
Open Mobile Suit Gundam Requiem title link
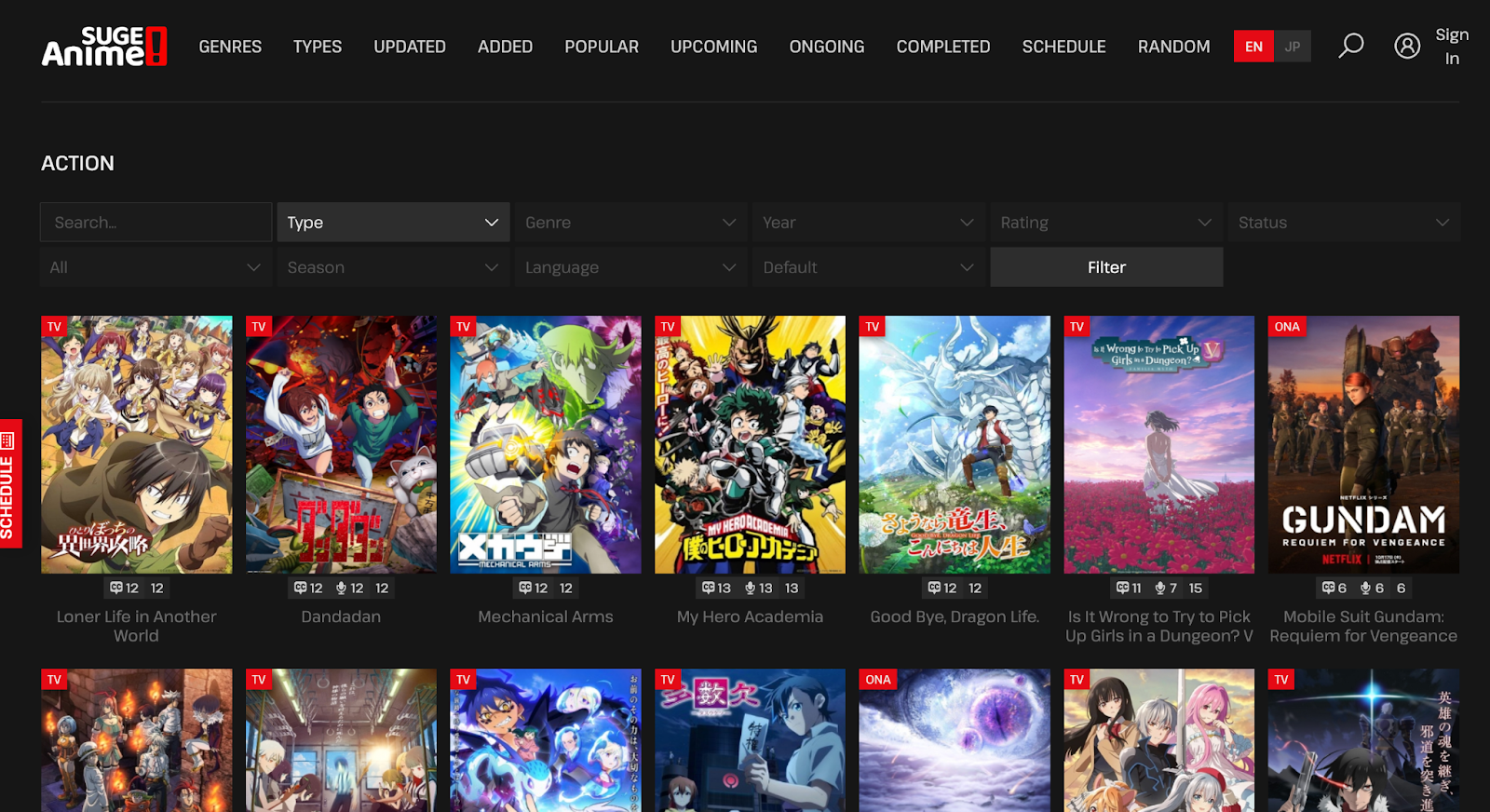click(x=1363, y=626)
